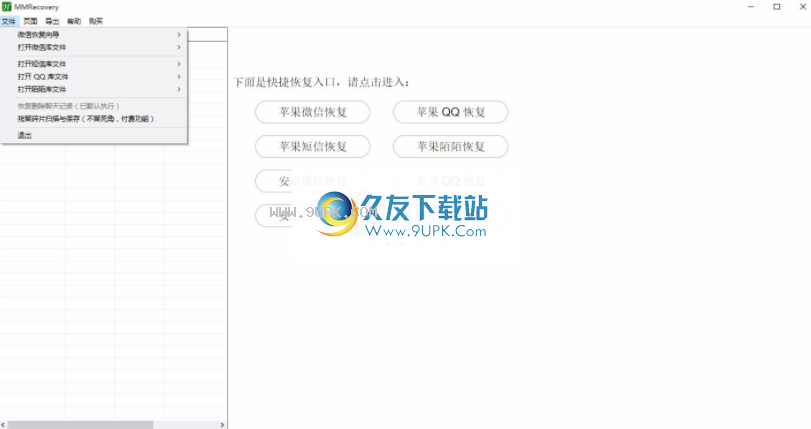Open the 购买 menu

point(96,21)
